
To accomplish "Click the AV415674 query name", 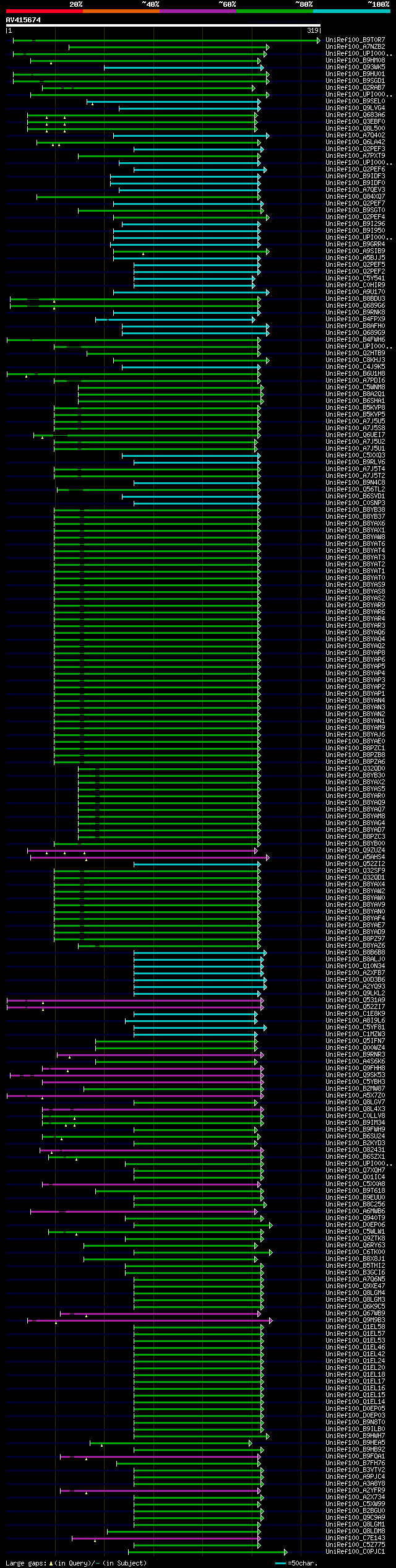I will point(24,20).
